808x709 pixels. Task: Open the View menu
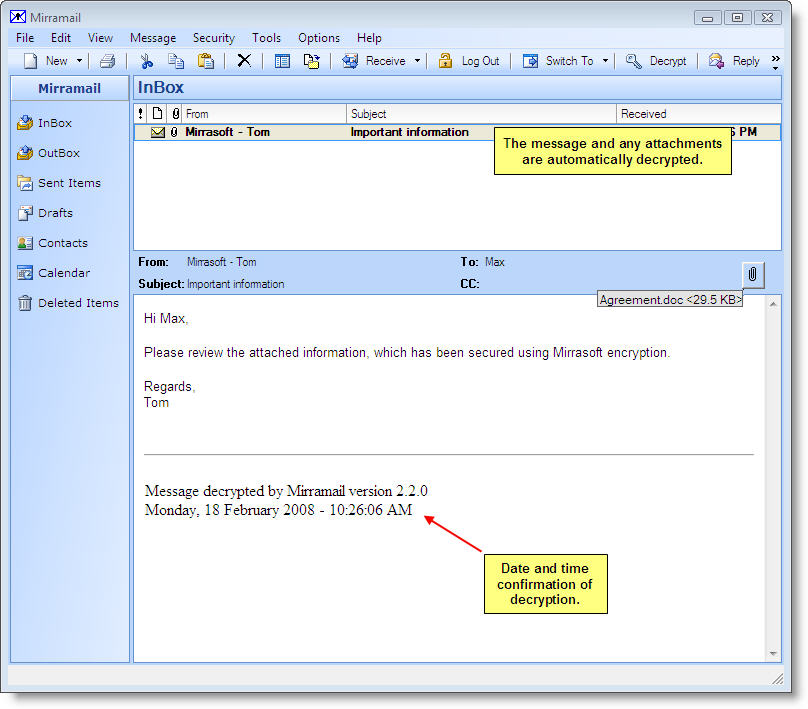tap(100, 38)
